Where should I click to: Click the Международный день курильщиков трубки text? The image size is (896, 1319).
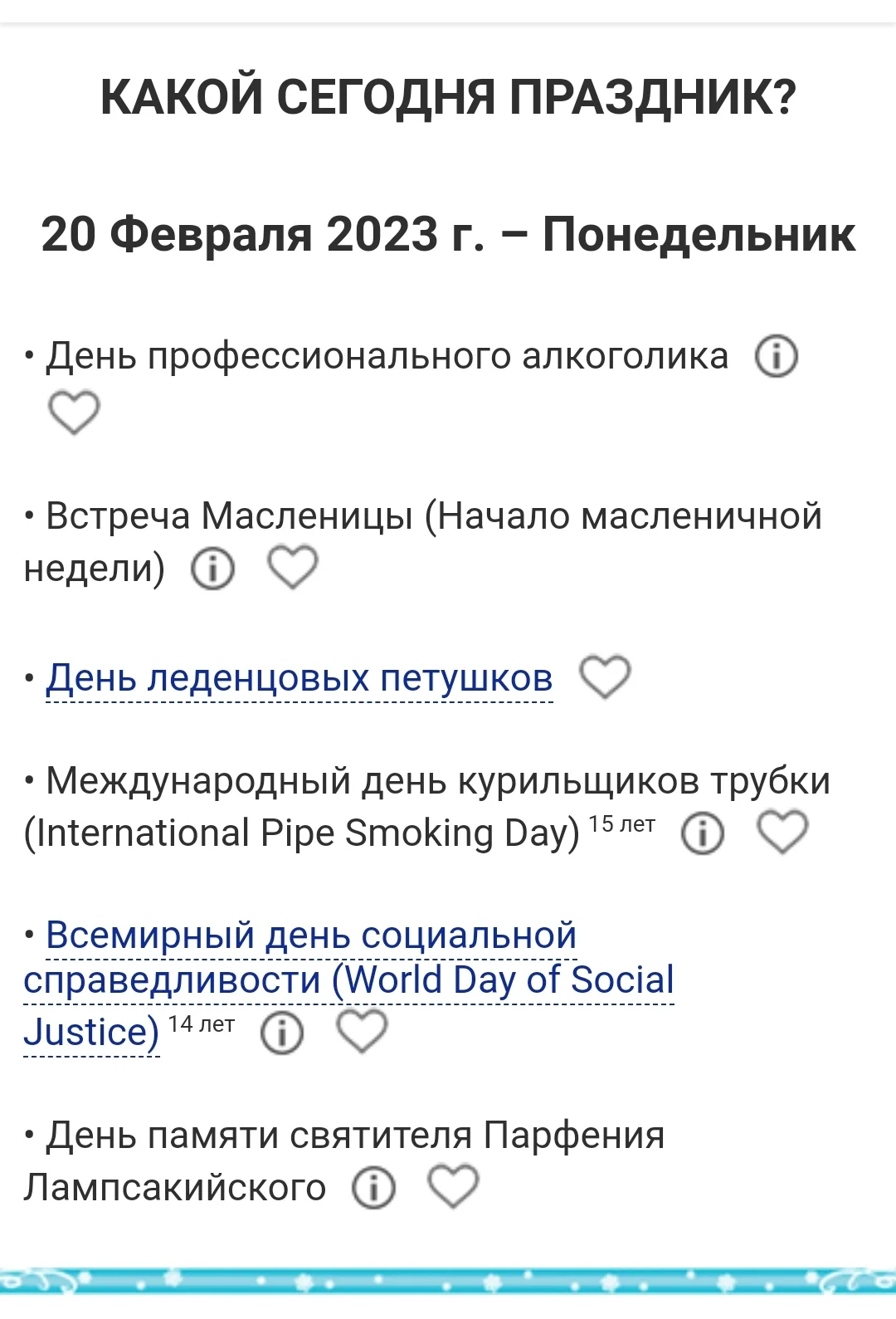(x=438, y=781)
